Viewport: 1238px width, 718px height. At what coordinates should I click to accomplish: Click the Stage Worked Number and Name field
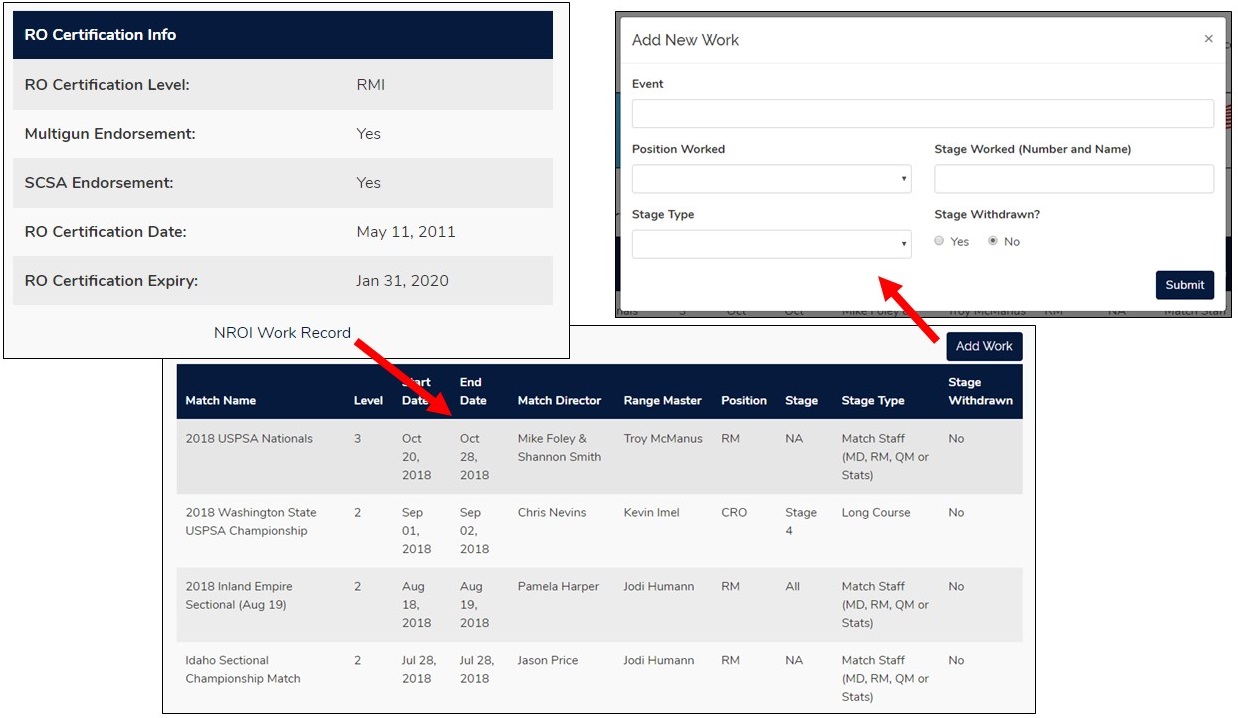1073,178
